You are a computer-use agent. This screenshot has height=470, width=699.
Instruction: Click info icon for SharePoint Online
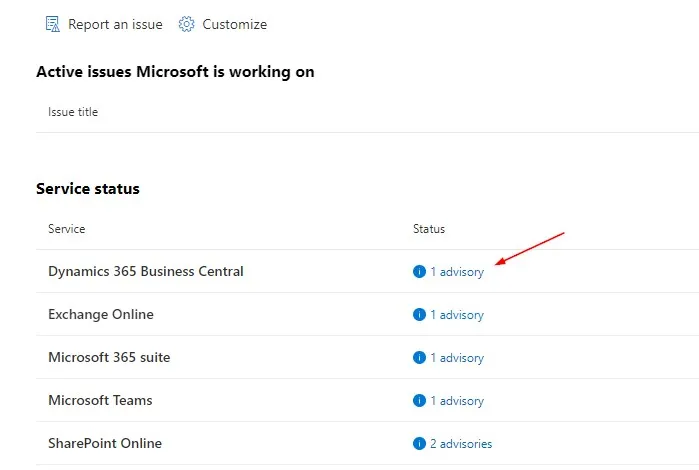(x=419, y=443)
